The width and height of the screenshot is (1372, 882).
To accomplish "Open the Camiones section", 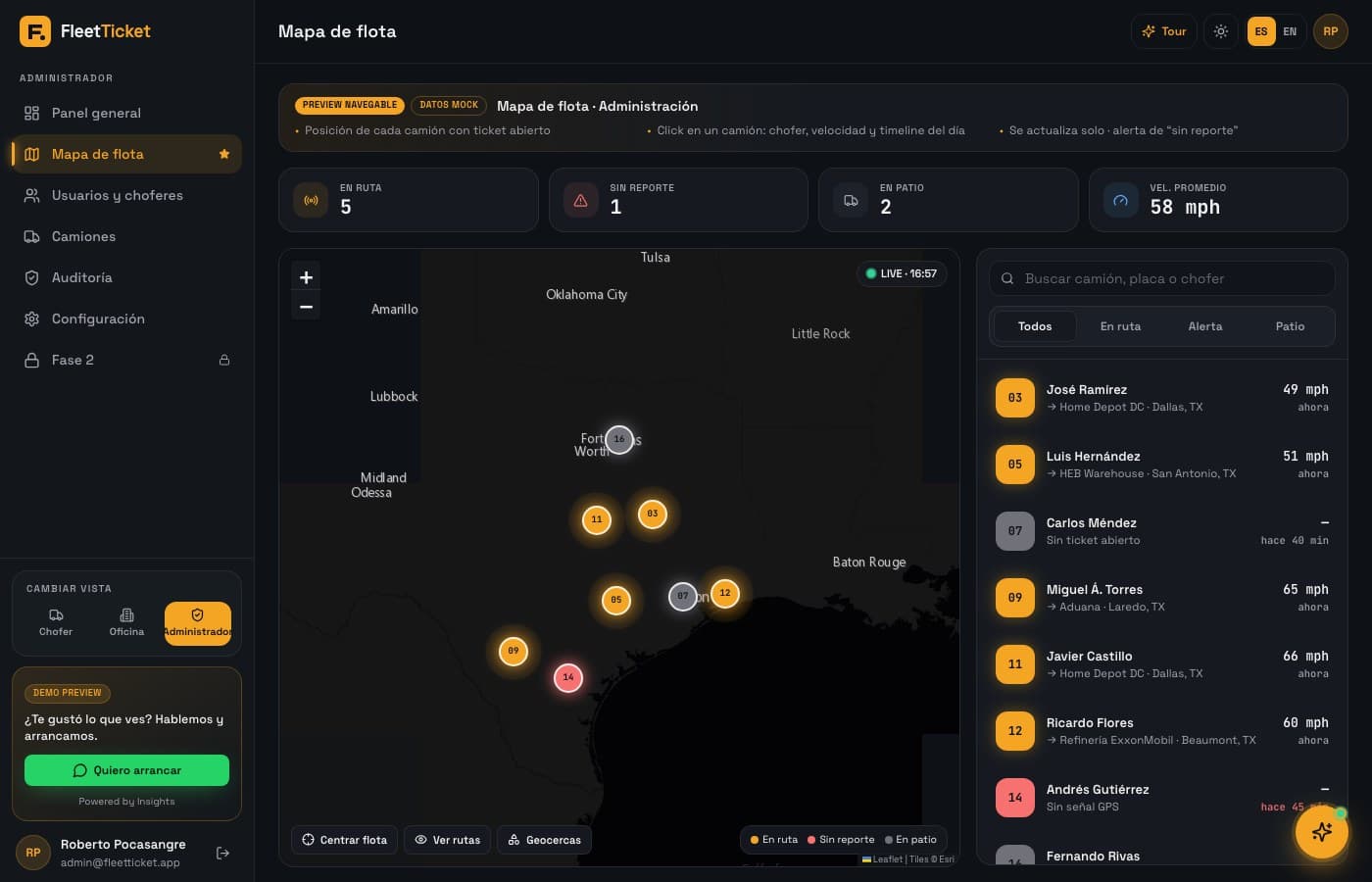I will [126, 236].
